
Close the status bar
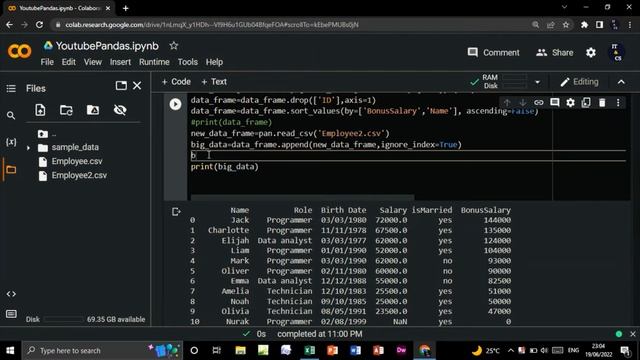(633, 334)
